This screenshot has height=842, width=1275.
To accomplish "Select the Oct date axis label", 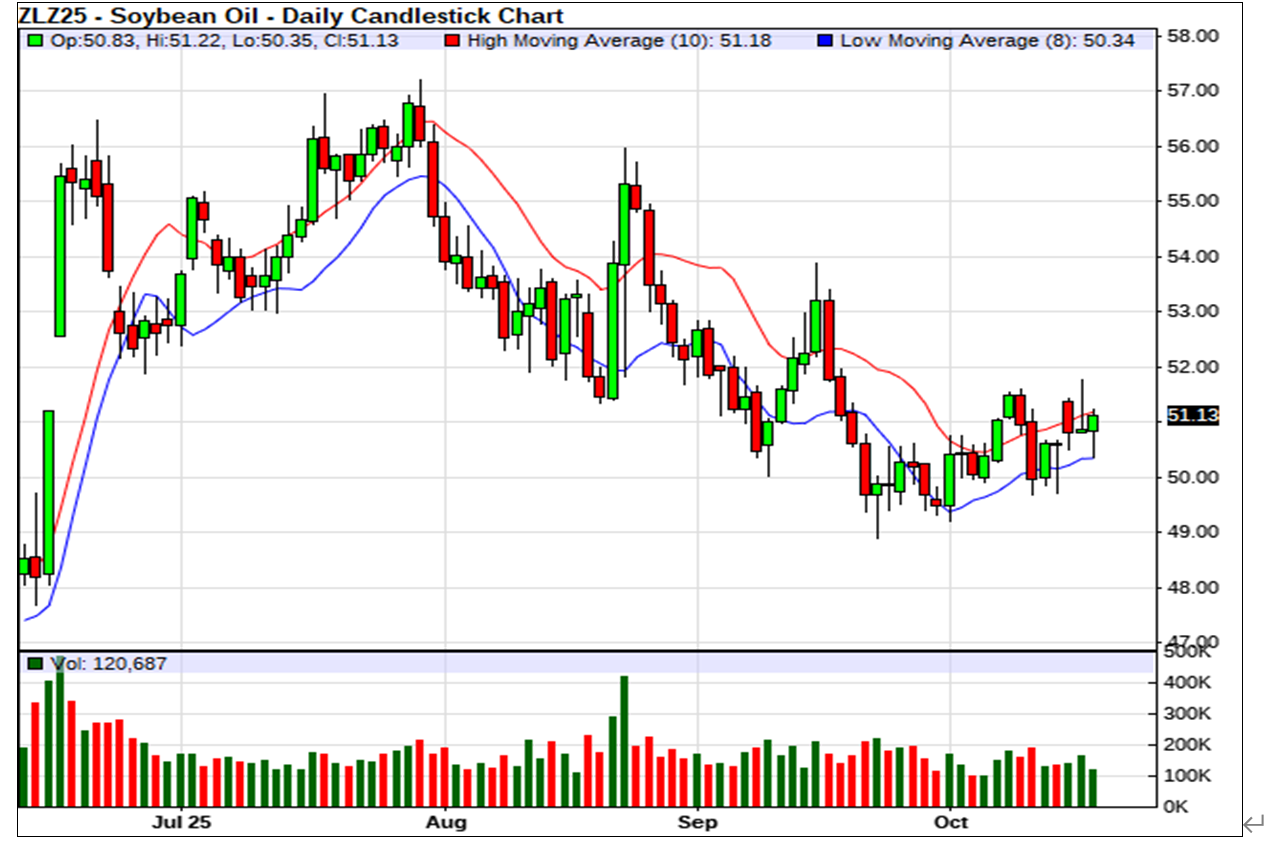I will click(x=951, y=822).
